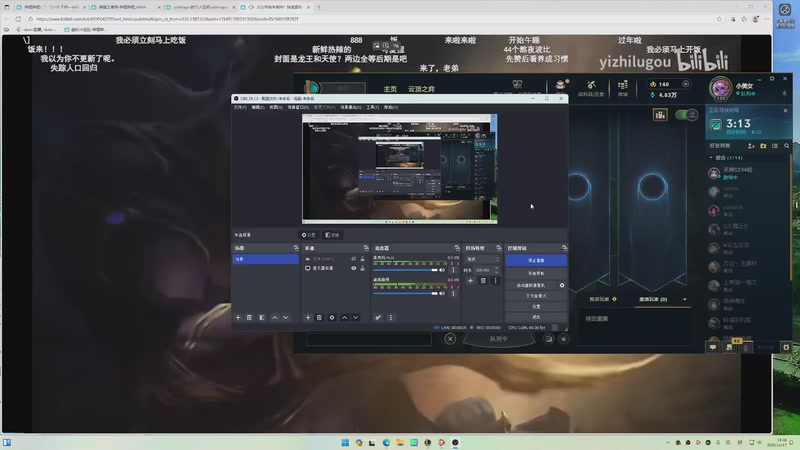Open microphone channel options dots in mixer
The image size is (800, 450).
click(453, 270)
